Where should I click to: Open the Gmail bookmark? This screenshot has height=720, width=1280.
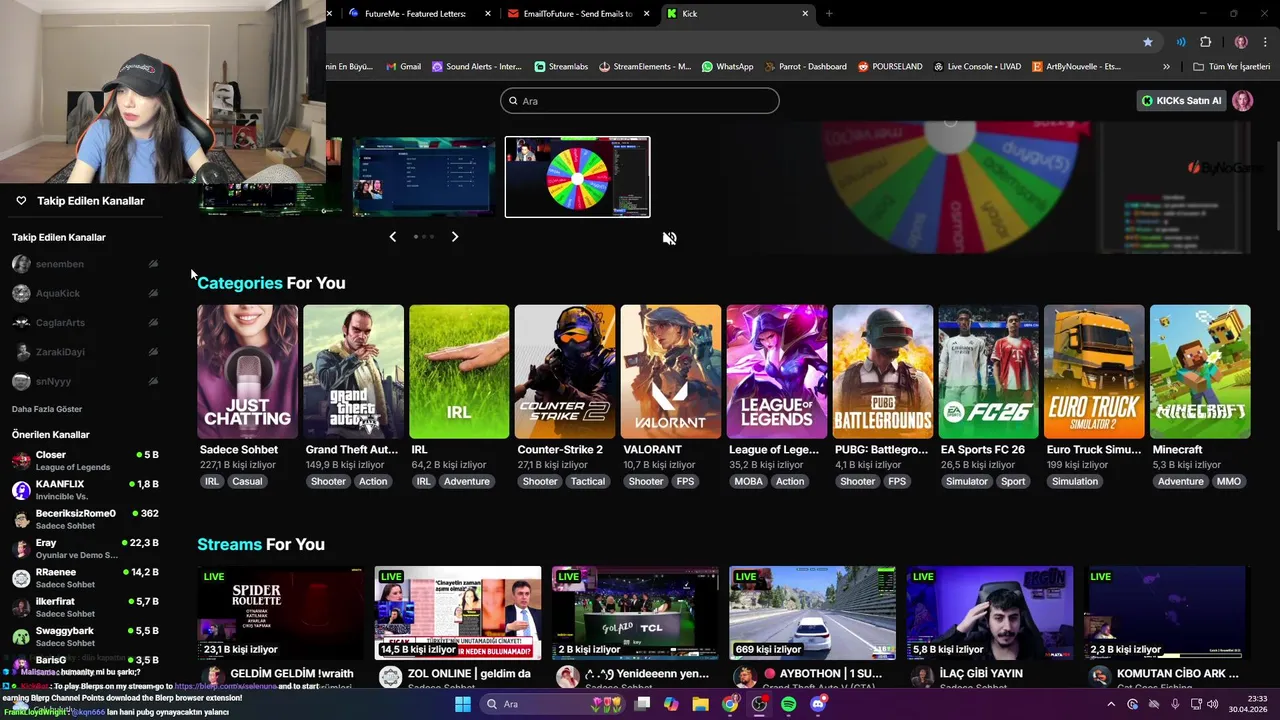pos(403,66)
